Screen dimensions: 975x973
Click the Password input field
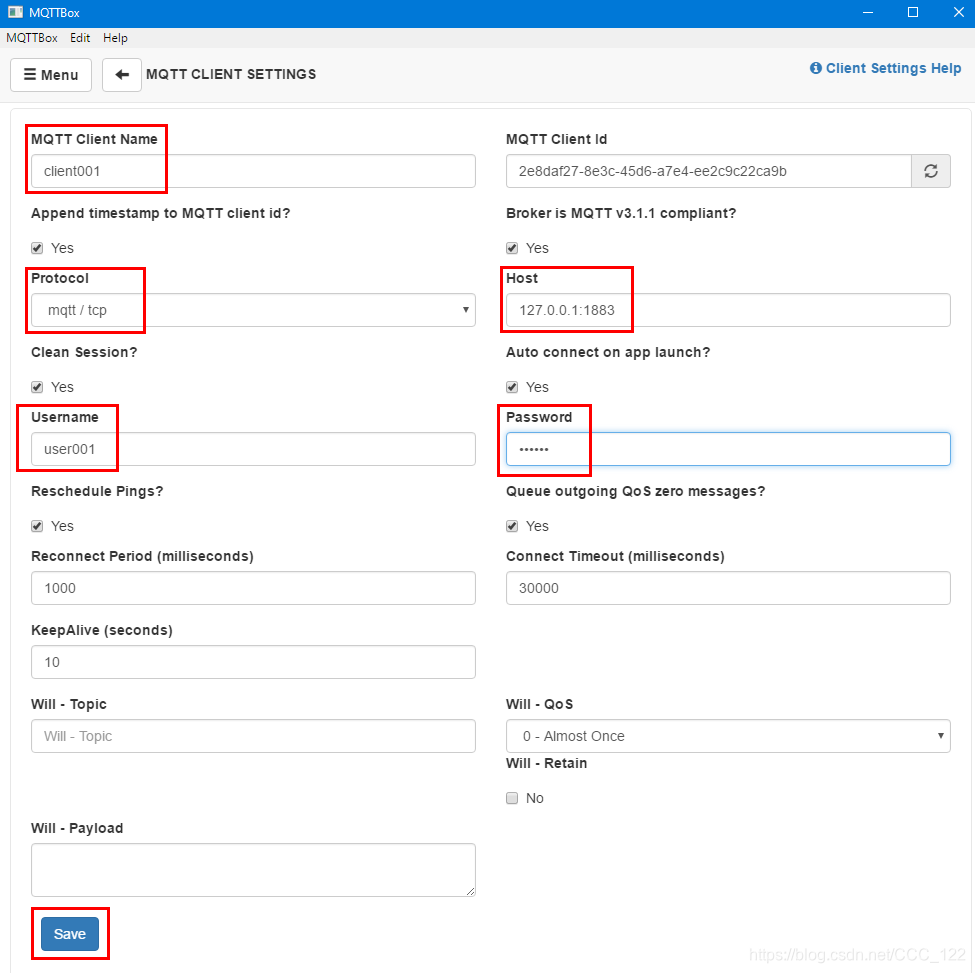coord(728,449)
